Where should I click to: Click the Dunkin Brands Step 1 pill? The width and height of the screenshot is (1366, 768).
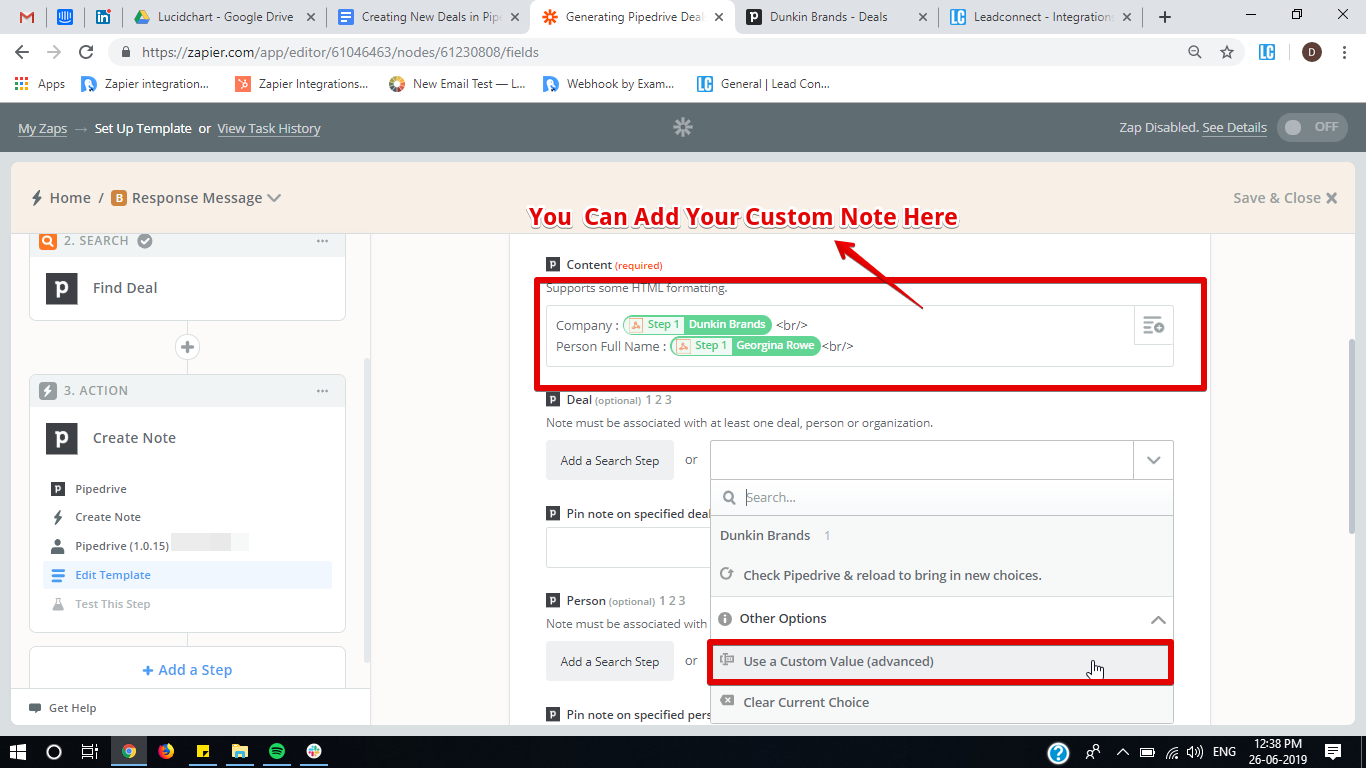697,324
